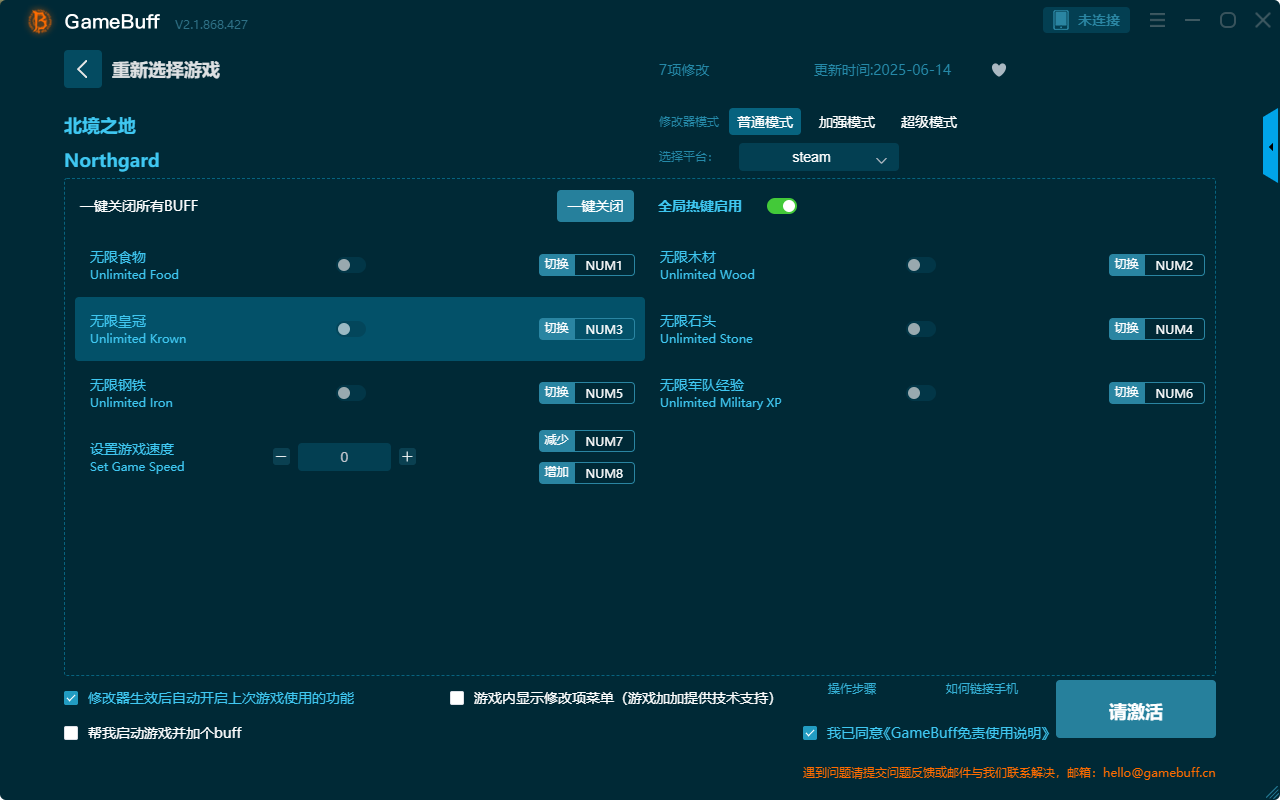
Task: Click the 请激活 activate button
Action: pos(1136,709)
